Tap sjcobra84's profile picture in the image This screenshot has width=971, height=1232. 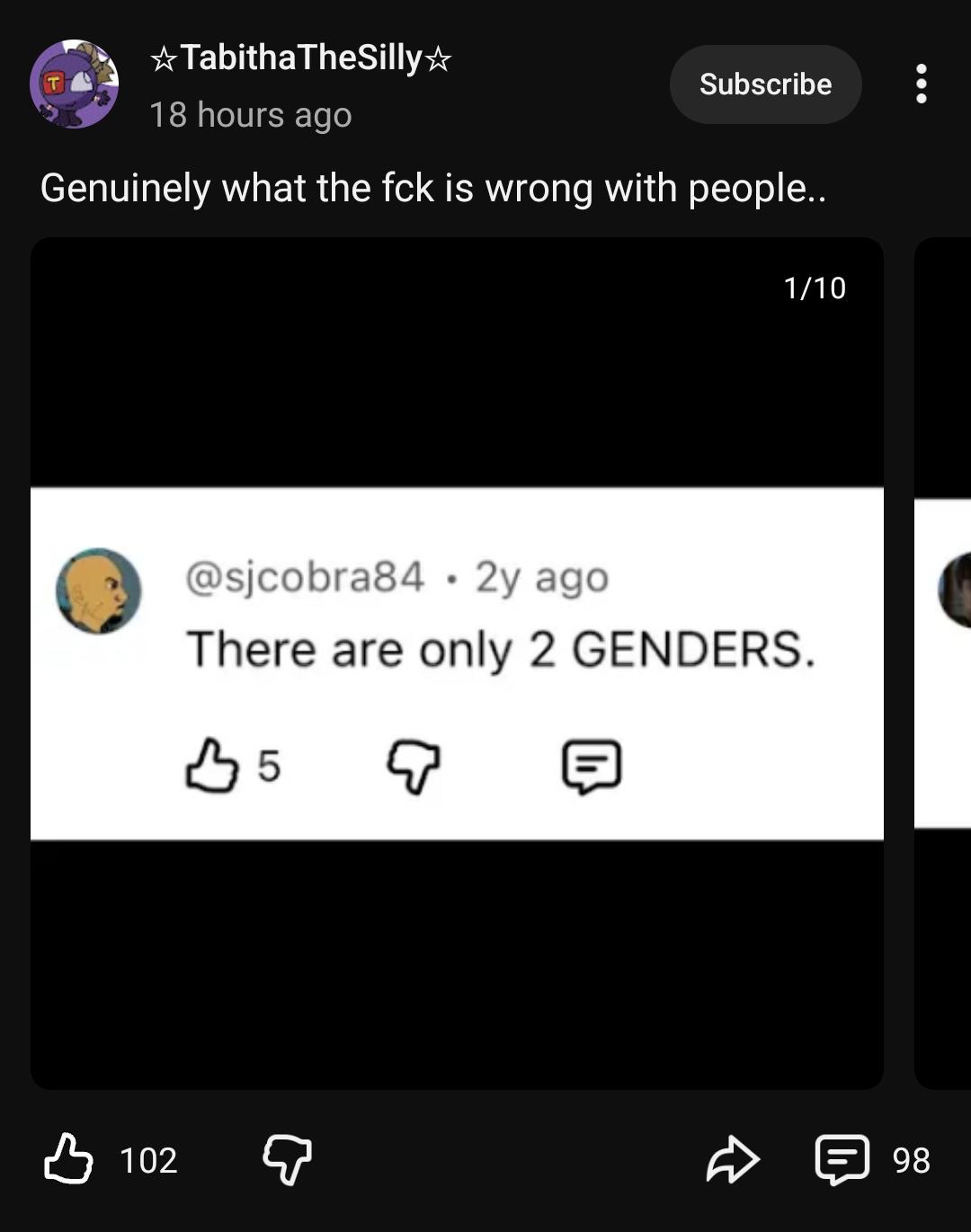pos(98,591)
